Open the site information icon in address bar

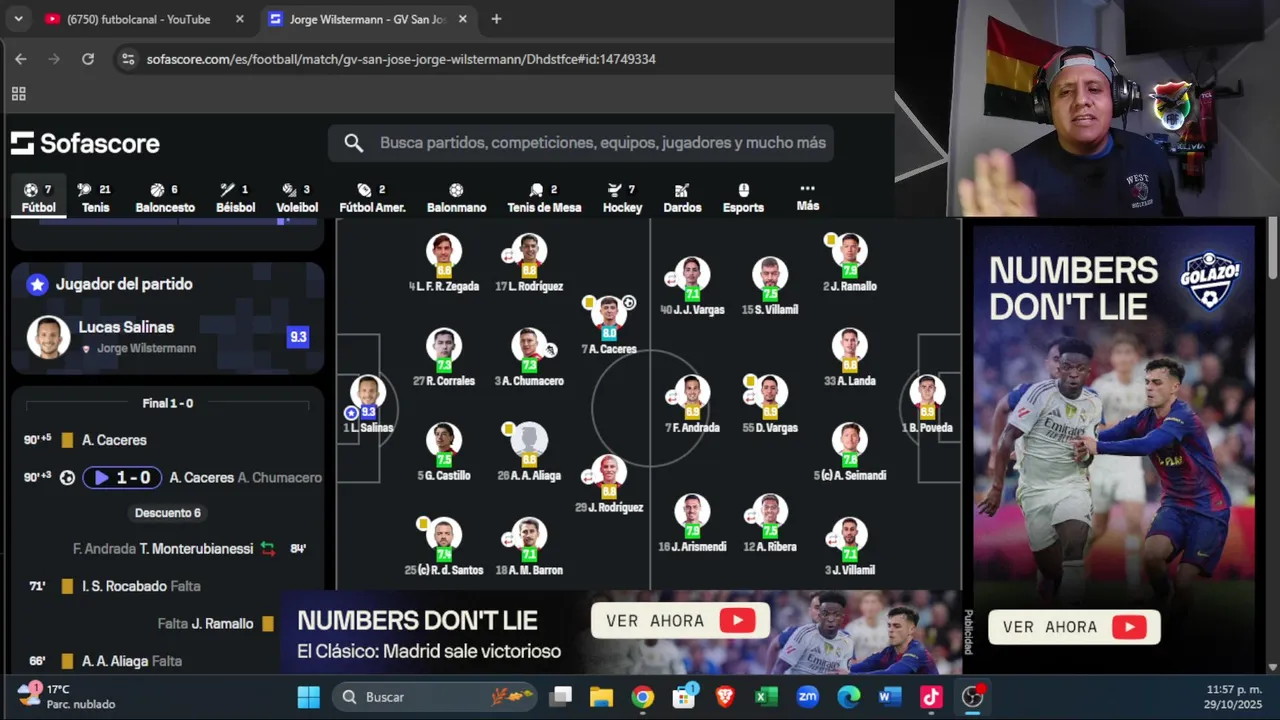(x=128, y=59)
